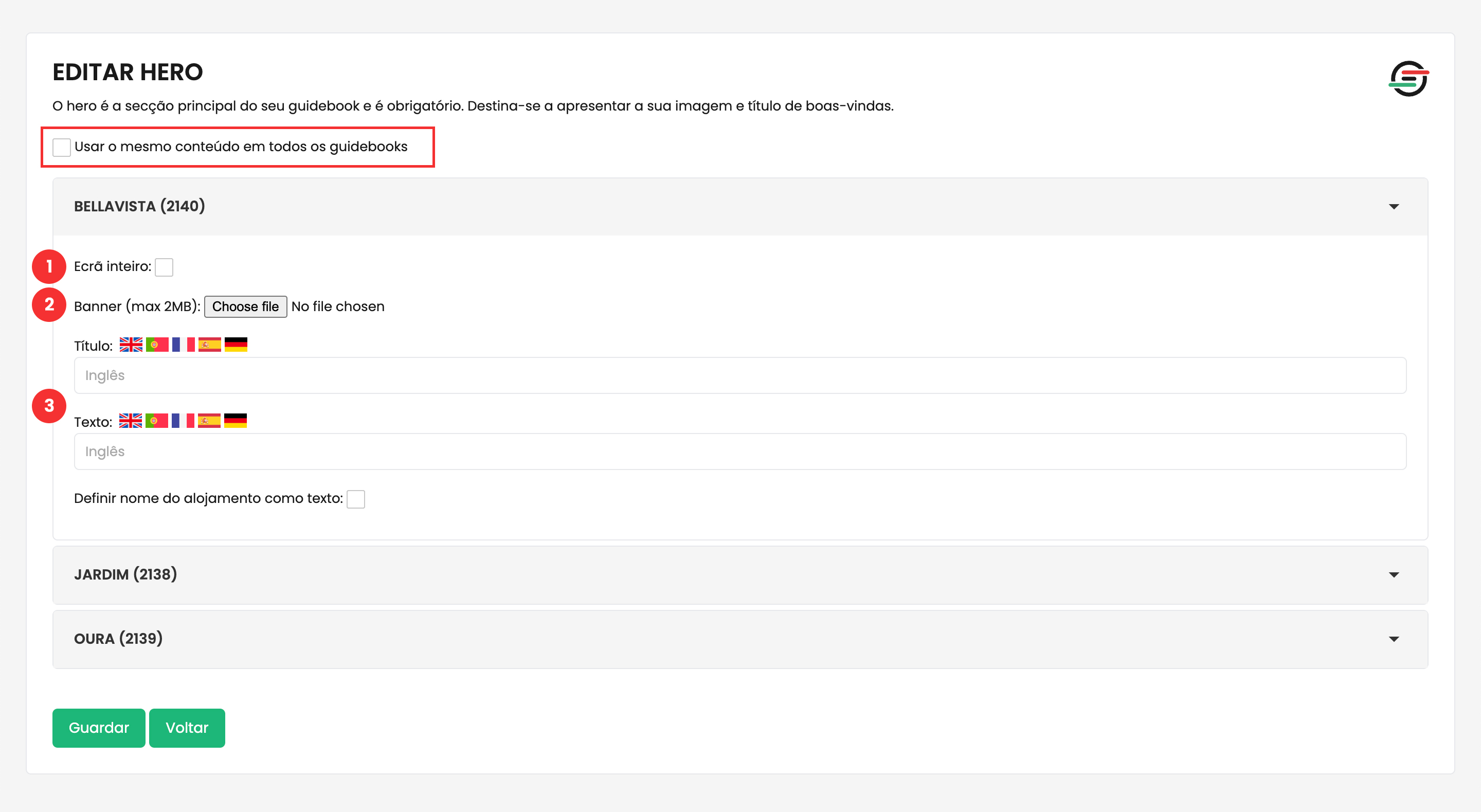Check Definir nome do alojamento como texto
Screen dimensions: 1481x812
click(x=356, y=499)
